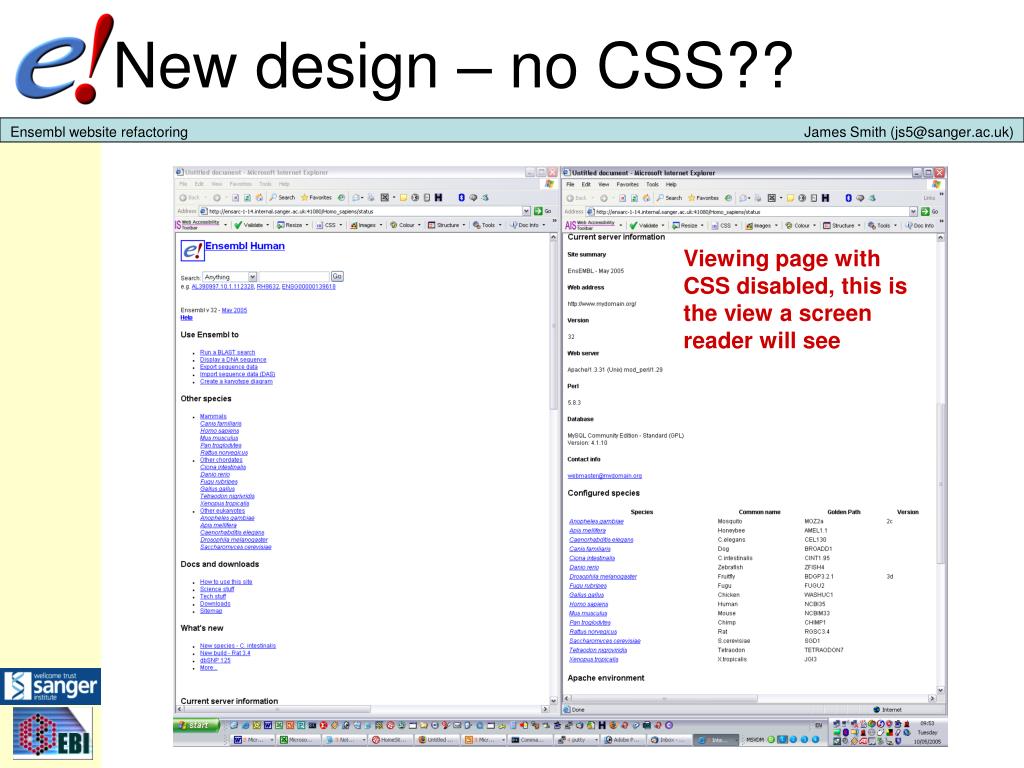The width and height of the screenshot is (1024, 768).
Task: Open Favorites menu in right browser window
Action: pyautogui.click(x=628, y=185)
